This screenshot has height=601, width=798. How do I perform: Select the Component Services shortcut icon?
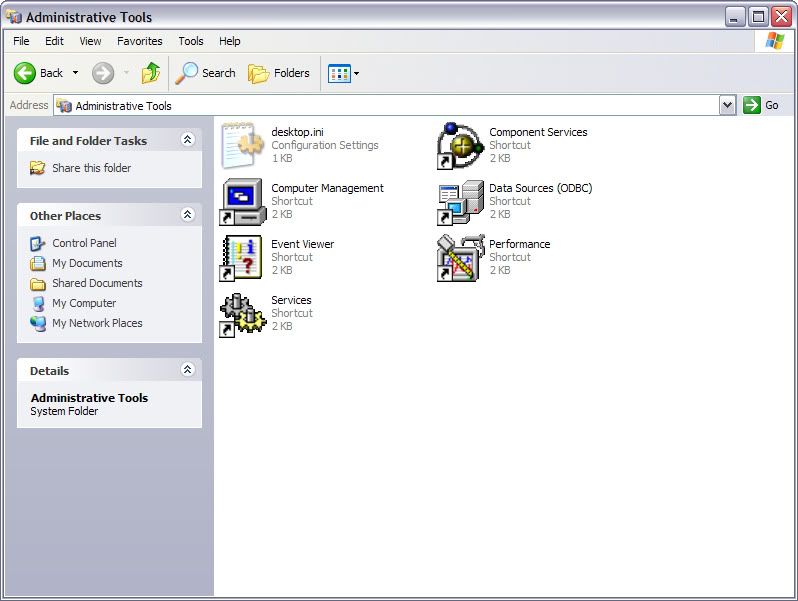coord(460,146)
